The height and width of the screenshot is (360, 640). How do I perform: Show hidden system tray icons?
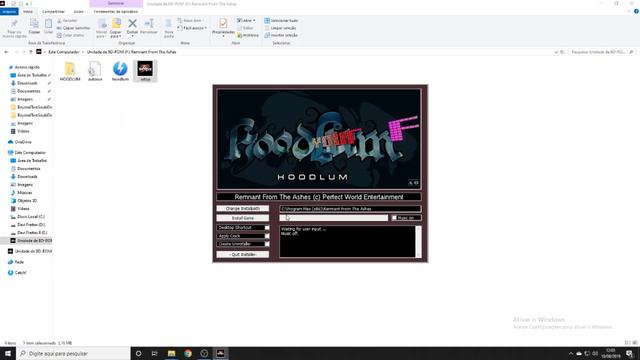point(571,353)
